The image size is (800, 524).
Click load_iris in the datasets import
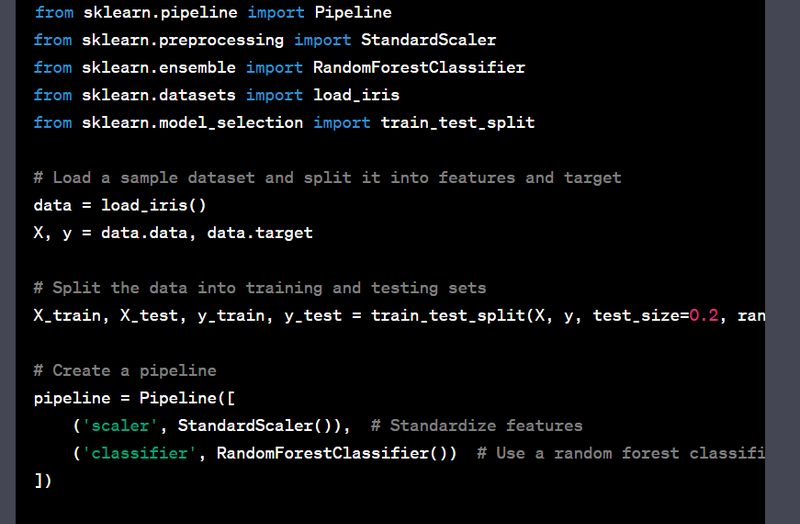356,95
